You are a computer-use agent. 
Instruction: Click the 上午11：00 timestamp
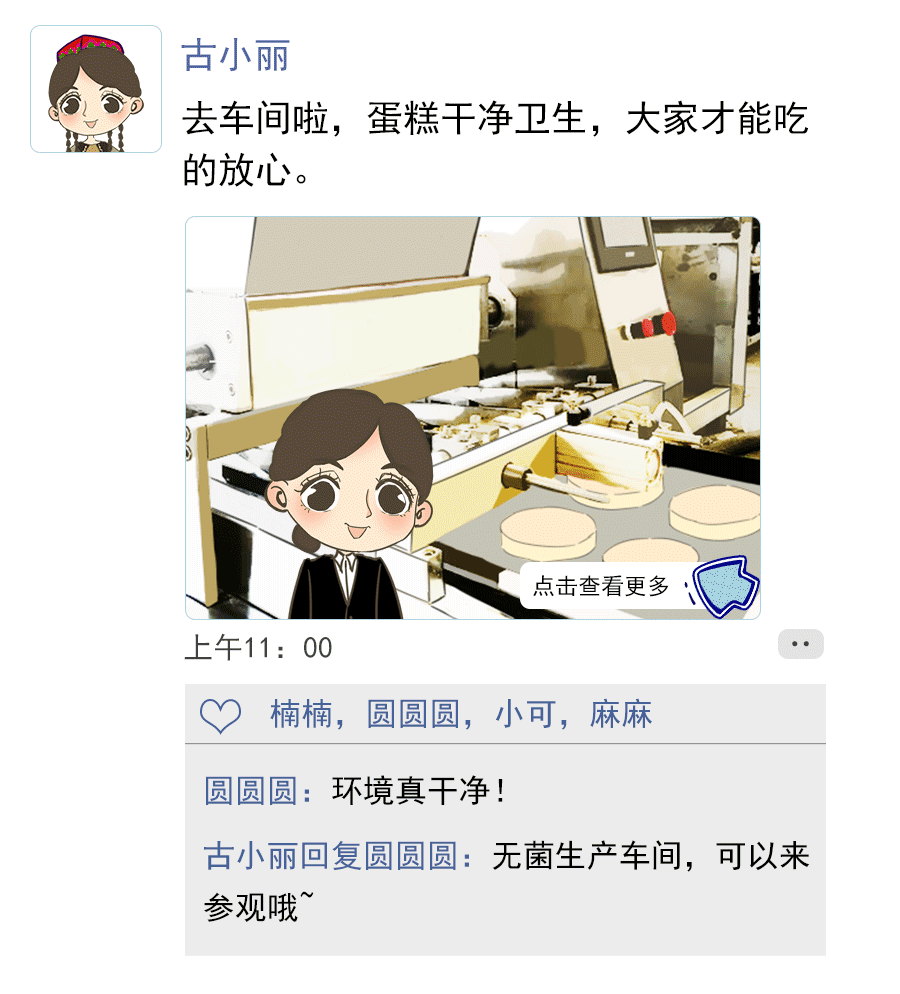pyautogui.click(x=258, y=648)
